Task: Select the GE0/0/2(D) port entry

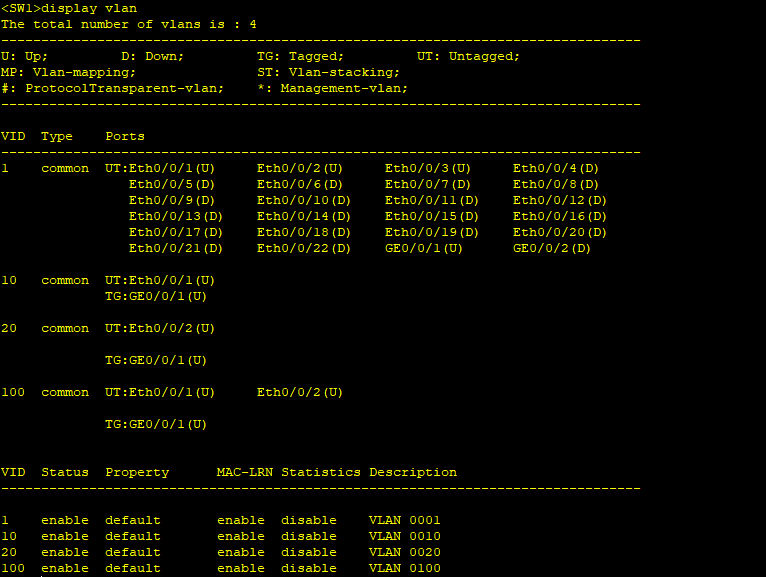Action: (x=551, y=248)
